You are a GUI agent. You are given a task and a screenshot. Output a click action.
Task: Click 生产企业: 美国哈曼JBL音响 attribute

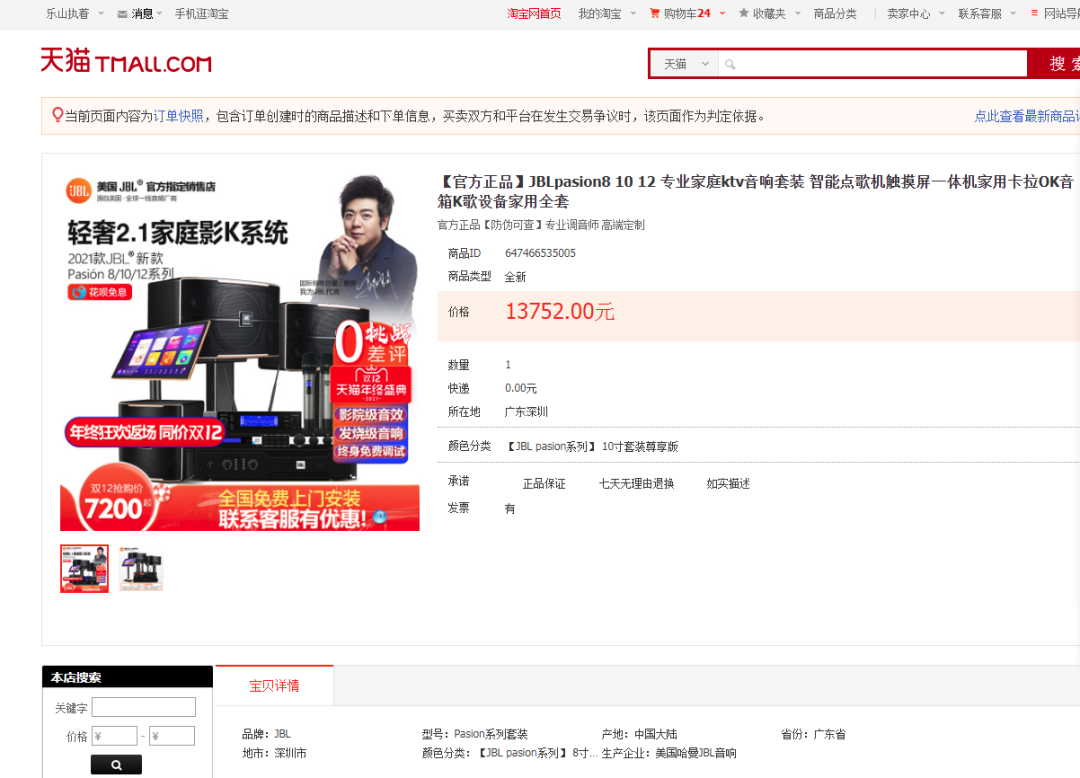point(669,753)
